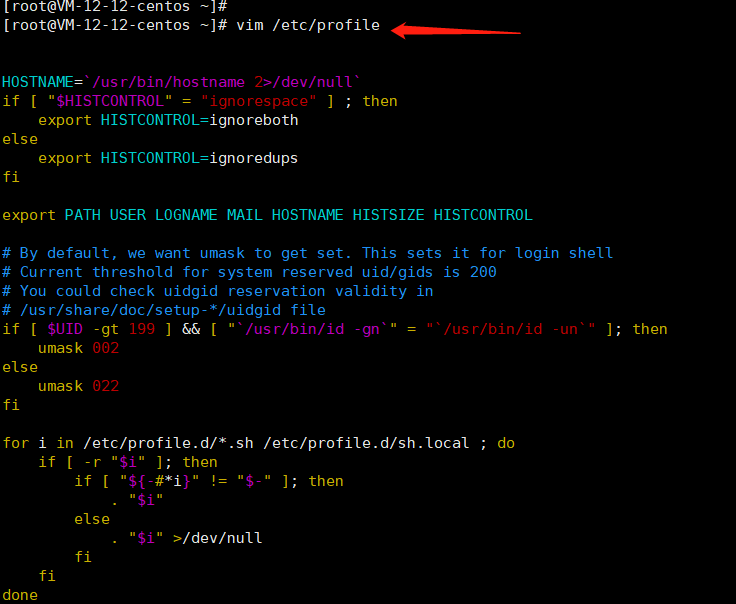Click comment '# Current threshold for system reserved'

(x=249, y=272)
